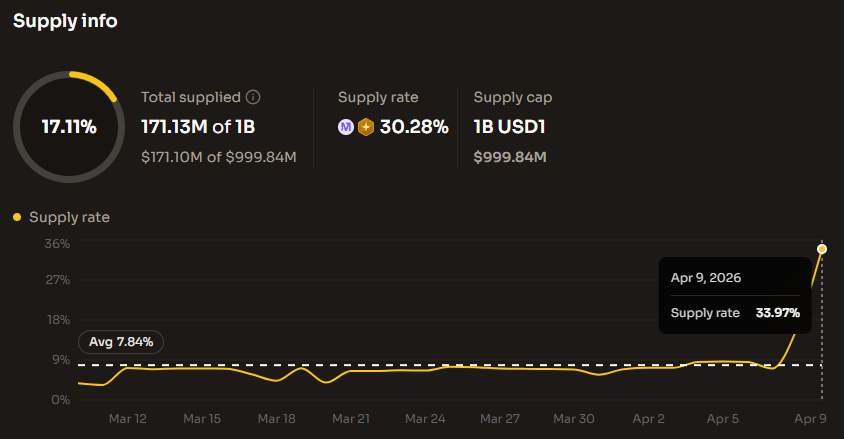Click the 171.13M of 1B value
Viewport: 844px width, 439px height.
click(198, 127)
